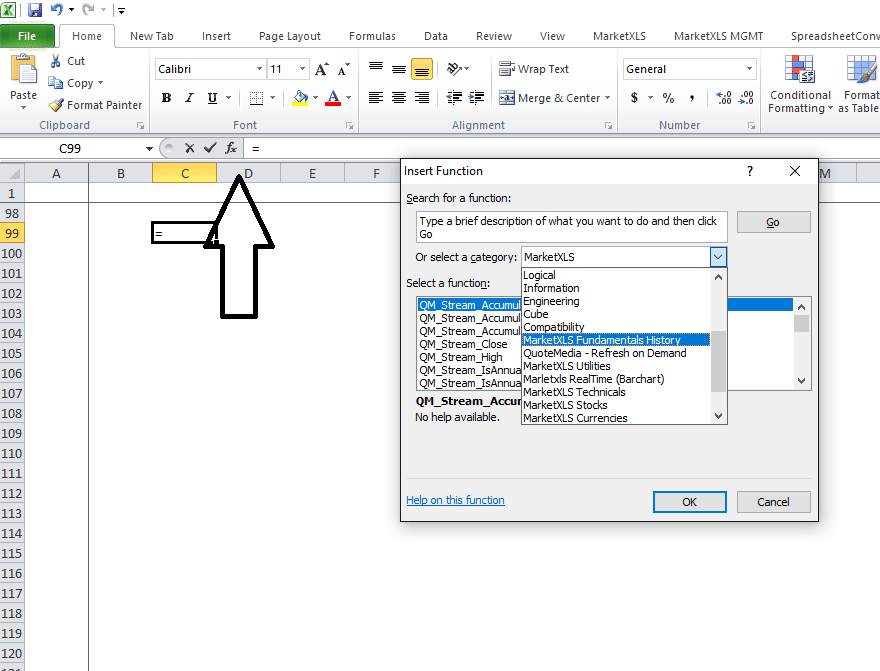Apply Accounting Number Format dollar sign
Screen dimensions: 880x671
click(634, 98)
